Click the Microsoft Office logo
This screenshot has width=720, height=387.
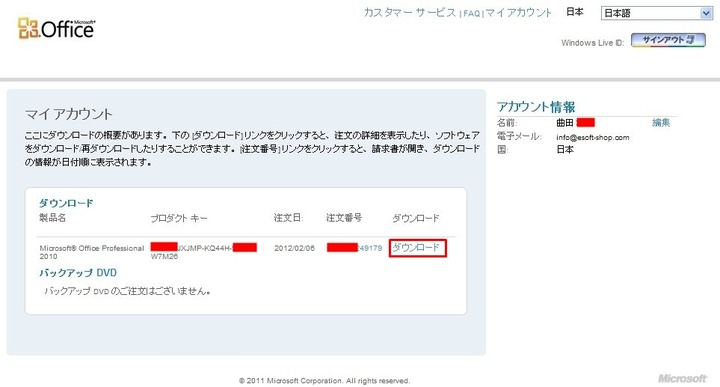tap(56, 28)
